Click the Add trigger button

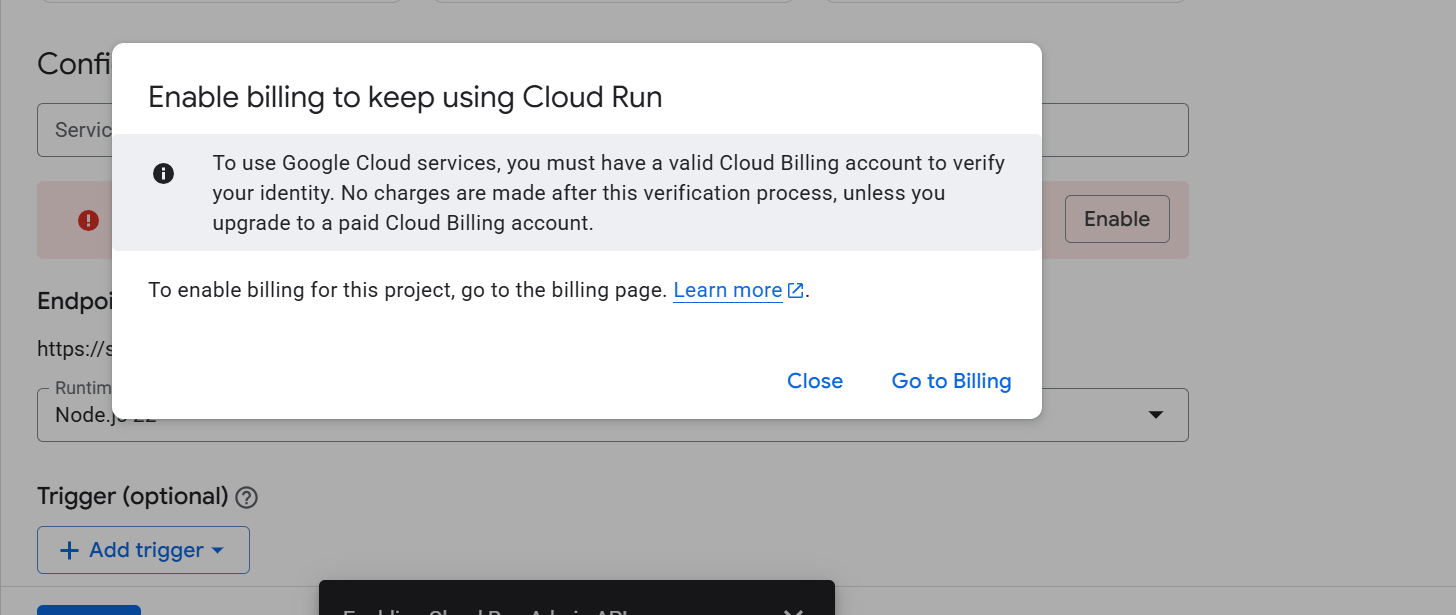pos(143,550)
